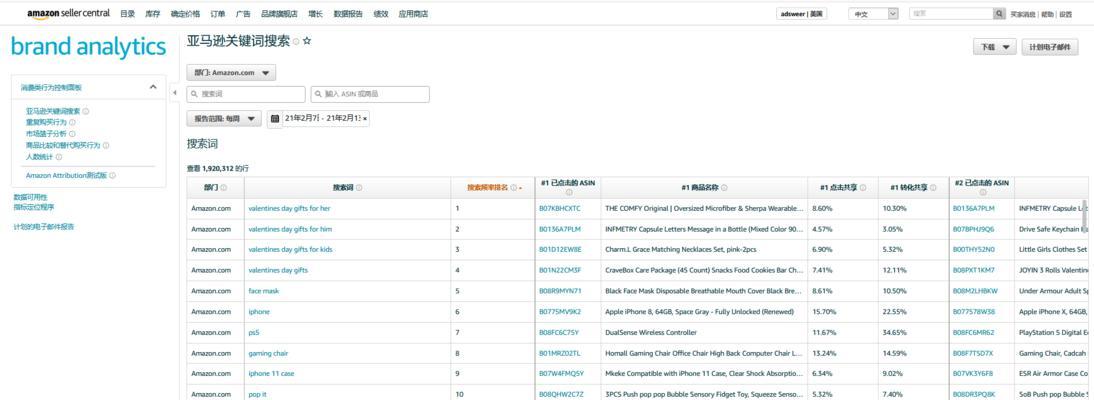The image size is (1094, 400).
Task: Click the 输入 ASIN 或商品 input field
Action: click(x=370, y=94)
